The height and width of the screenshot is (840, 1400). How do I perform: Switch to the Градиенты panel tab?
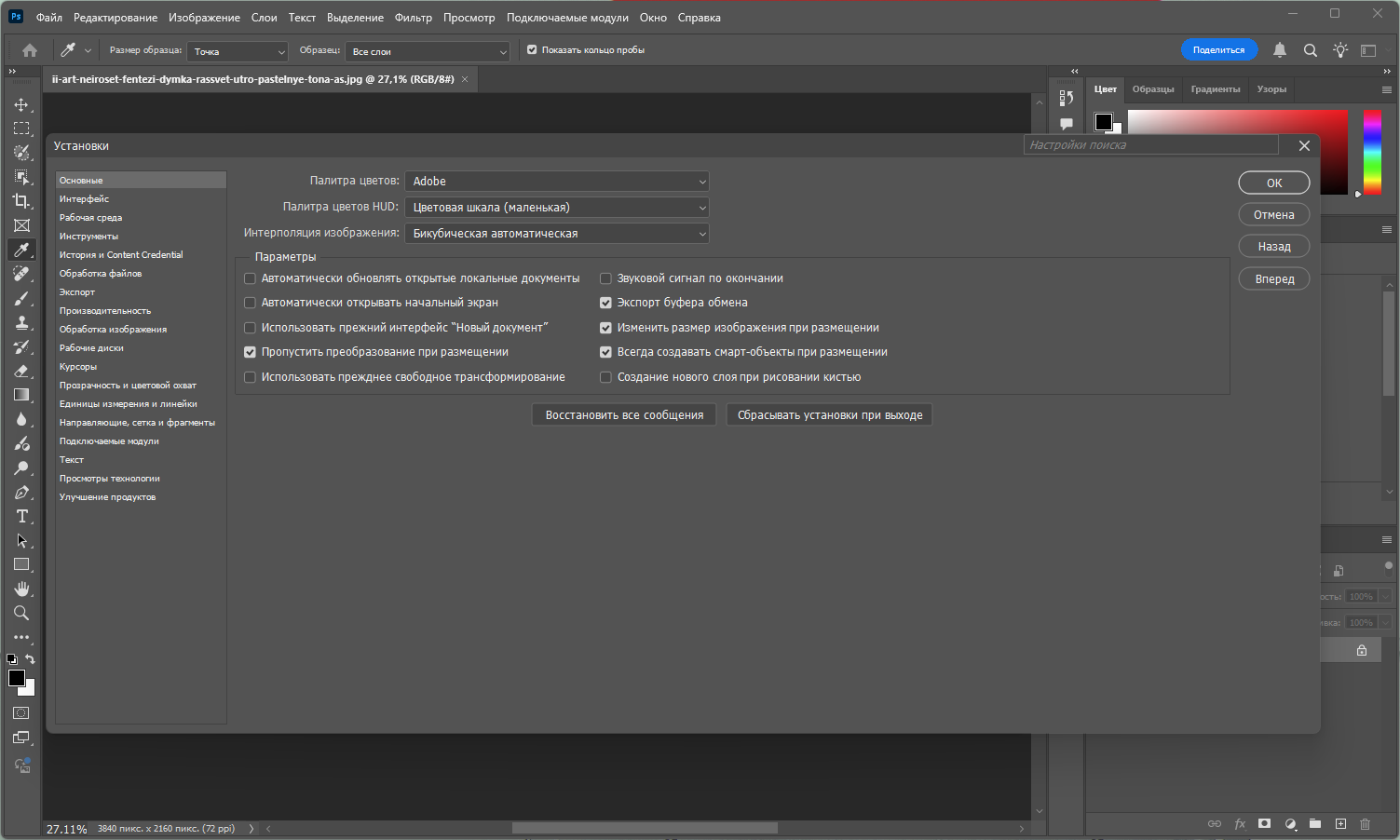click(x=1216, y=89)
